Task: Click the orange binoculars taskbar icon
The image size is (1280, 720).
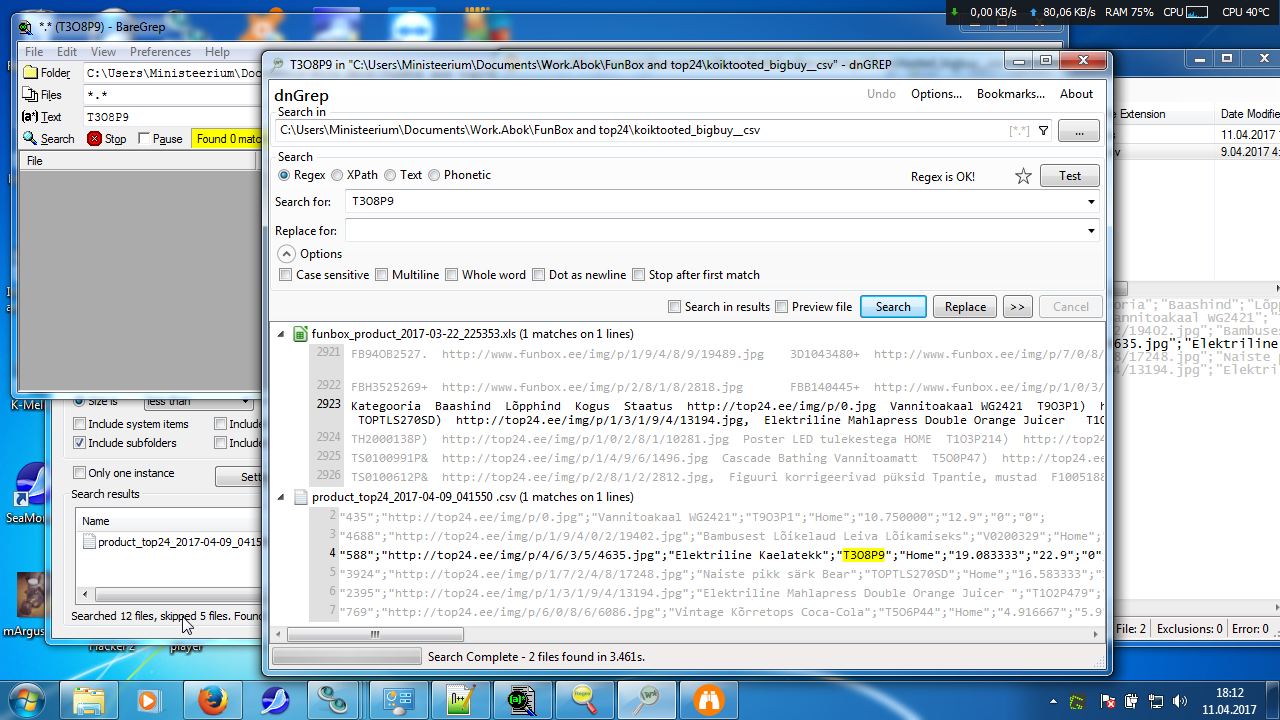Action: [x=709, y=699]
